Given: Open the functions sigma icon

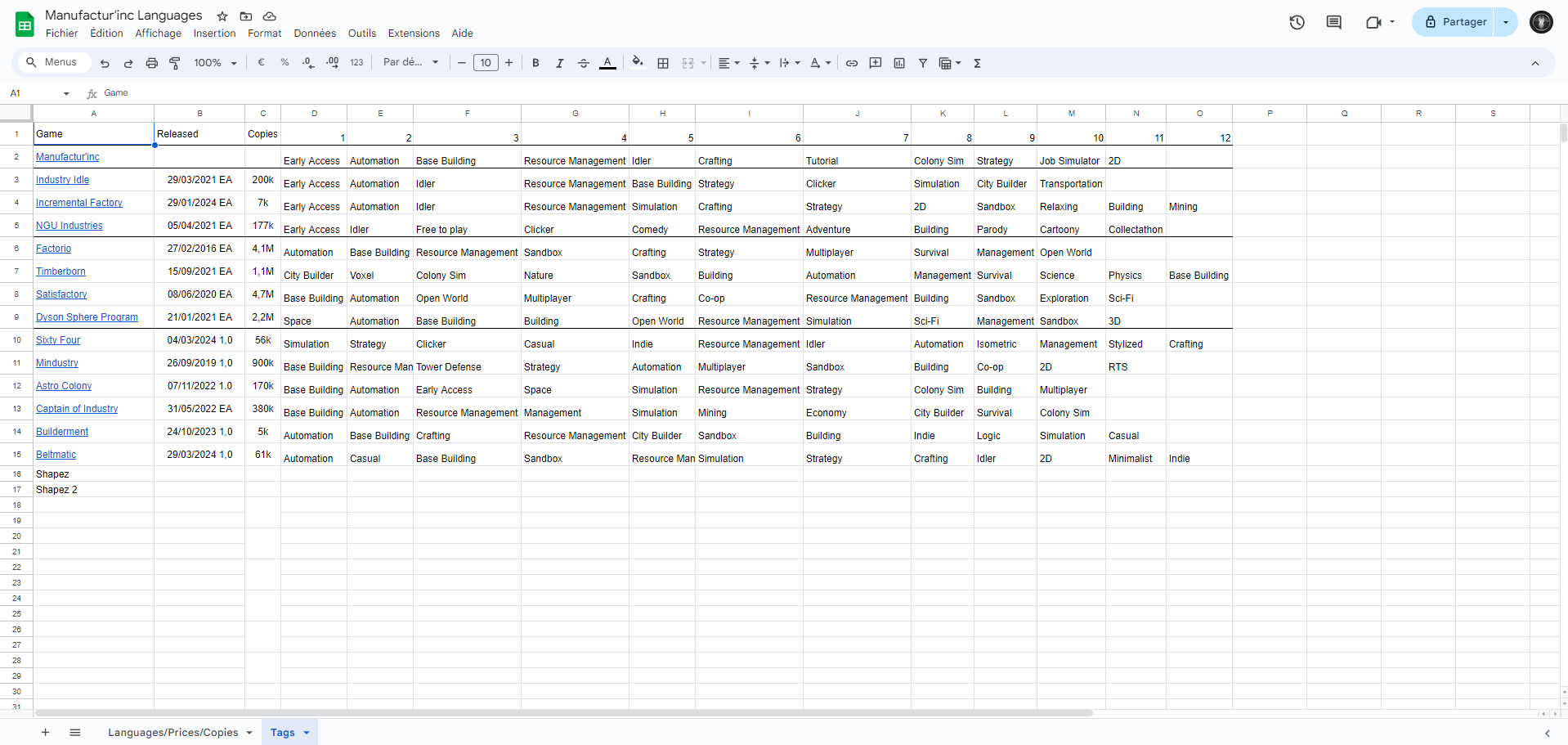Looking at the screenshot, I should pos(977,63).
